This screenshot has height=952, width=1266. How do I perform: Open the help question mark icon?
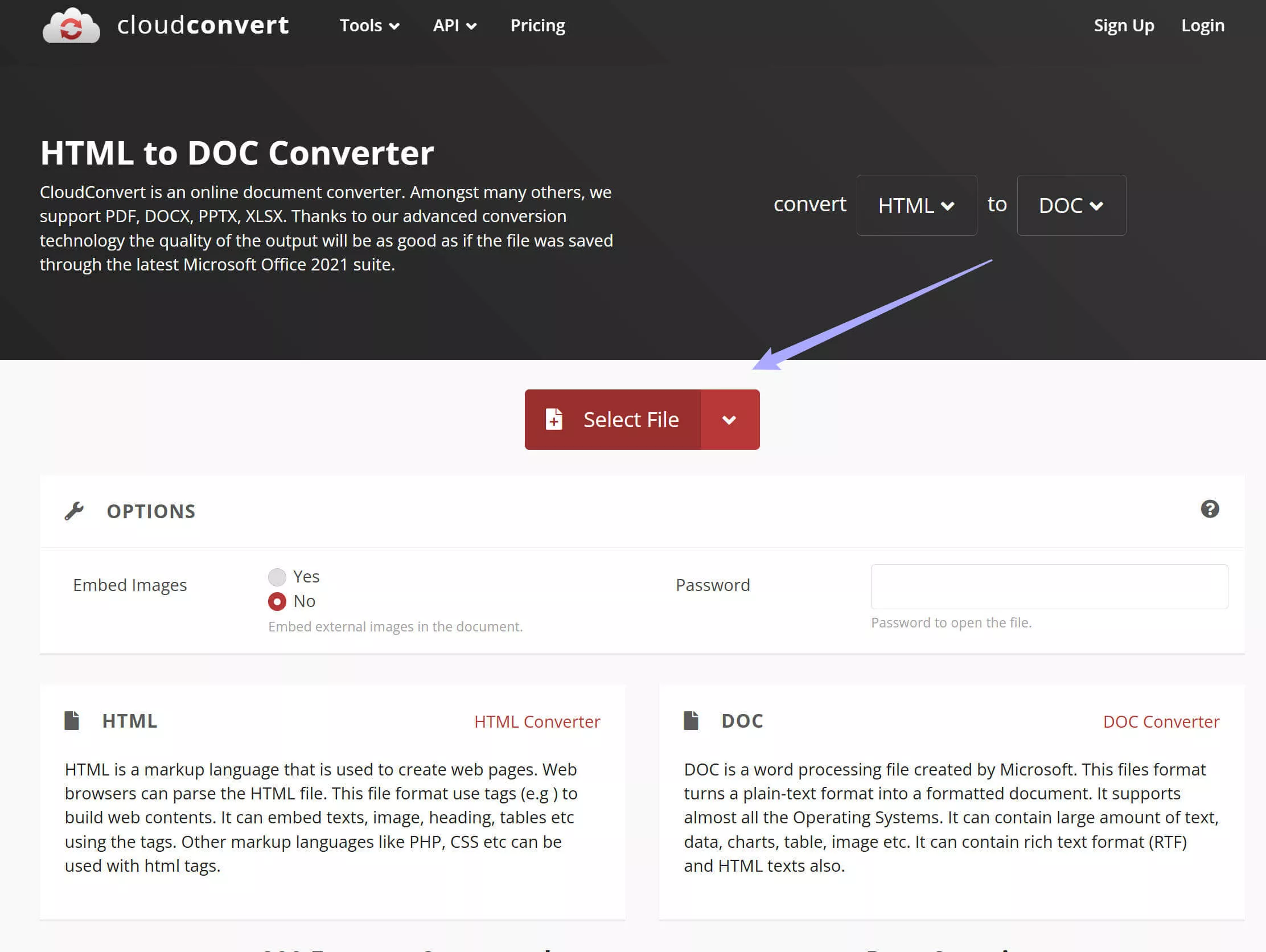(x=1211, y=510)
